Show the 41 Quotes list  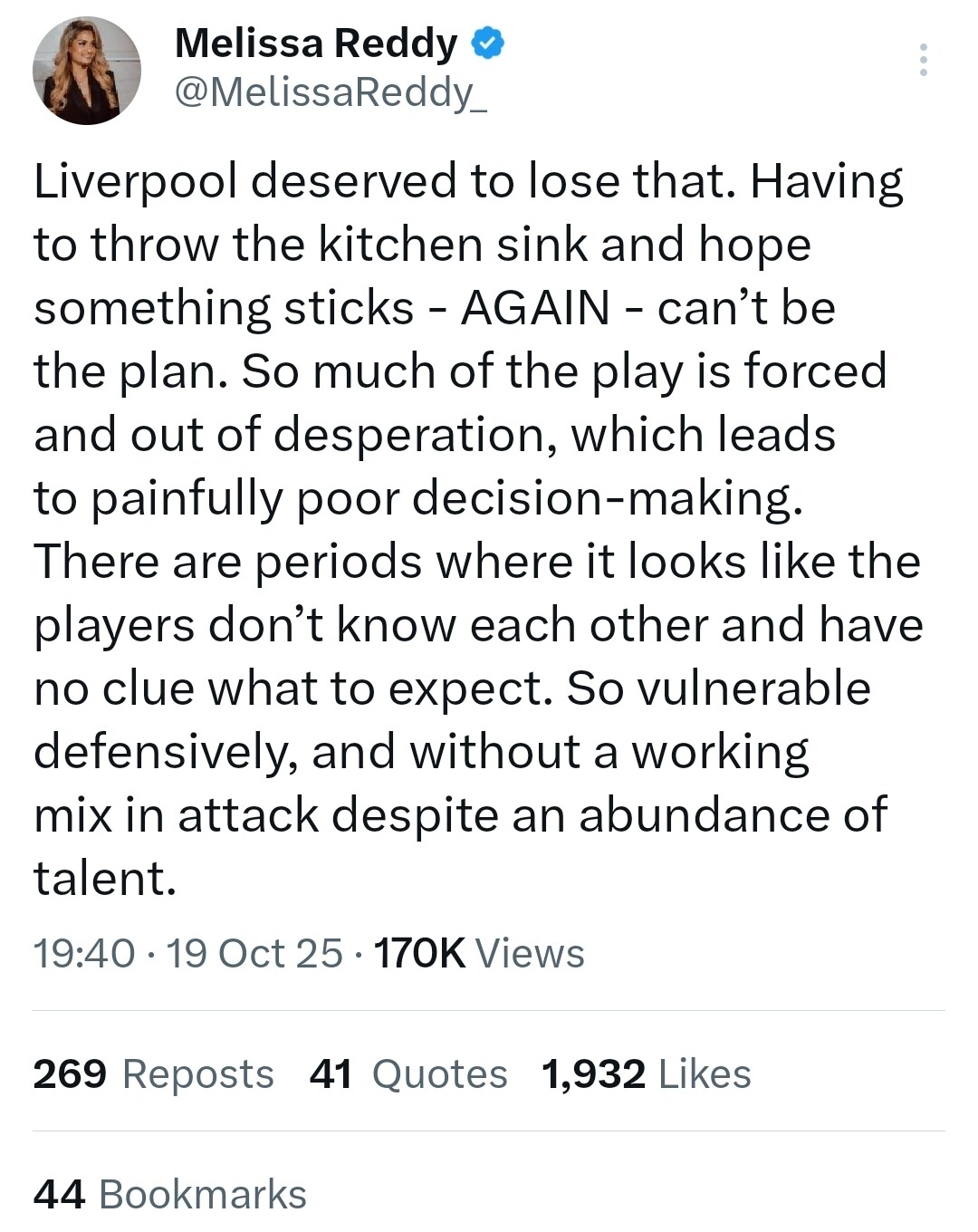point(407,1074)
